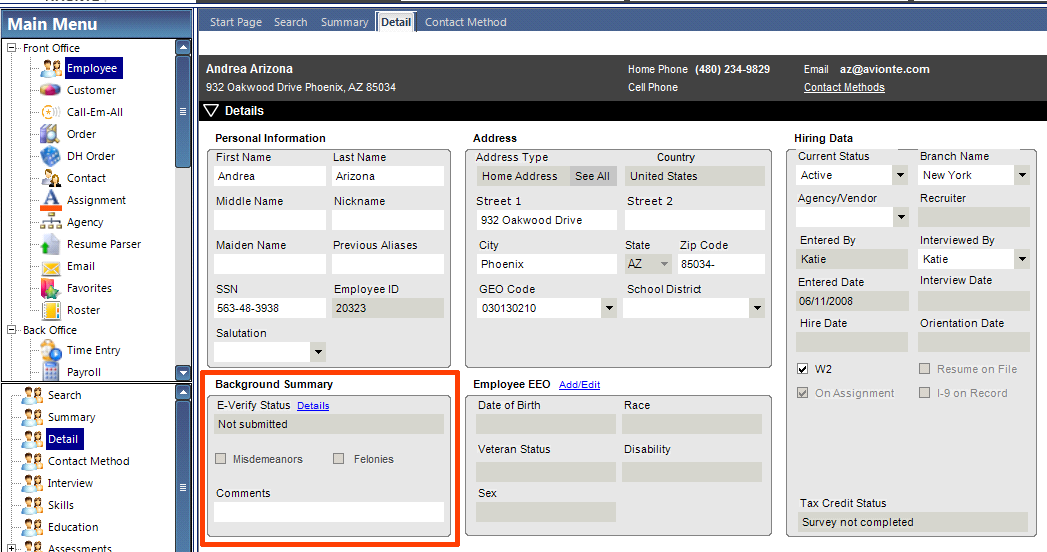Open the Resume Parser icon
Viewport: 1047px width, 552px height.
click(51, 244)
